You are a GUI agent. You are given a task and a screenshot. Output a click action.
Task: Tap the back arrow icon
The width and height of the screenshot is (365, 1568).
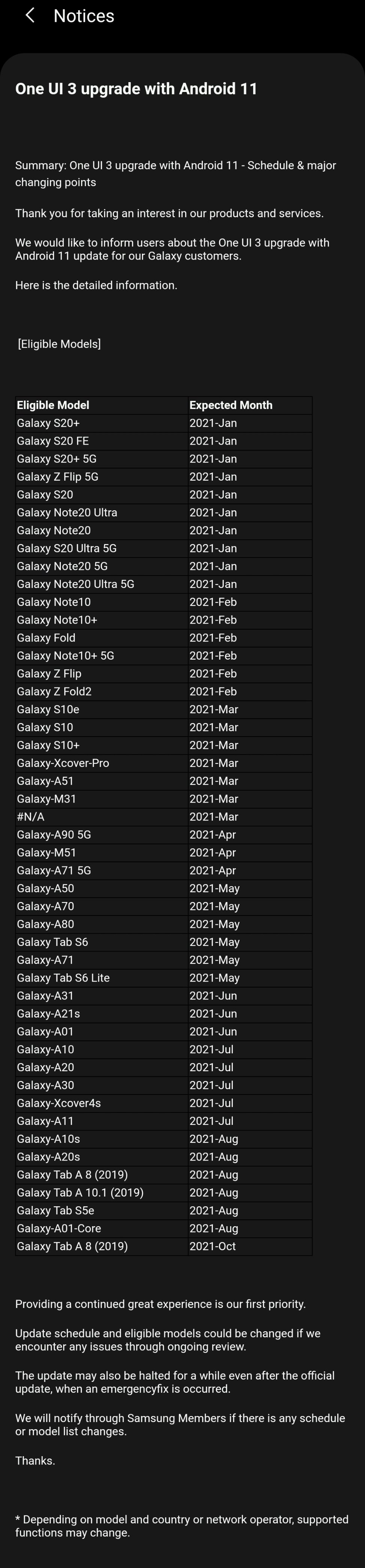[30, 15]
